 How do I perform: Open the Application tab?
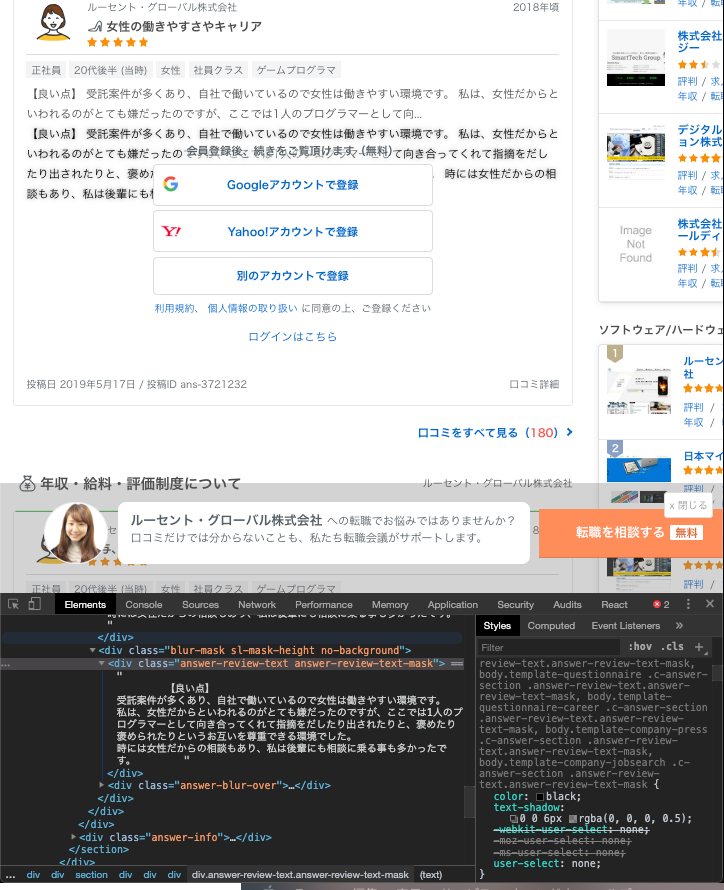click(x=453, y=604)
